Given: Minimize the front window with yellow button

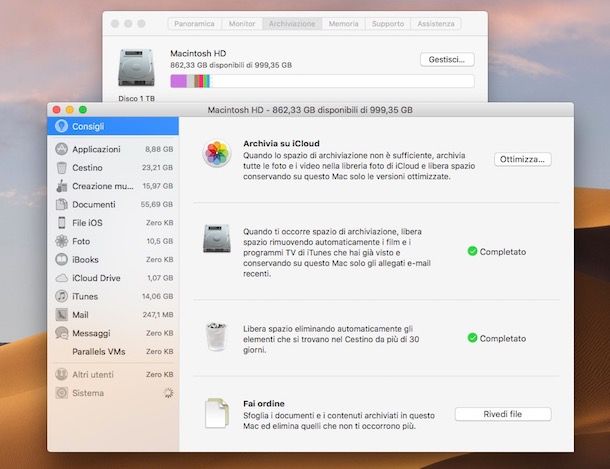Looking at the screenshot, I should [x=70, y=110].
